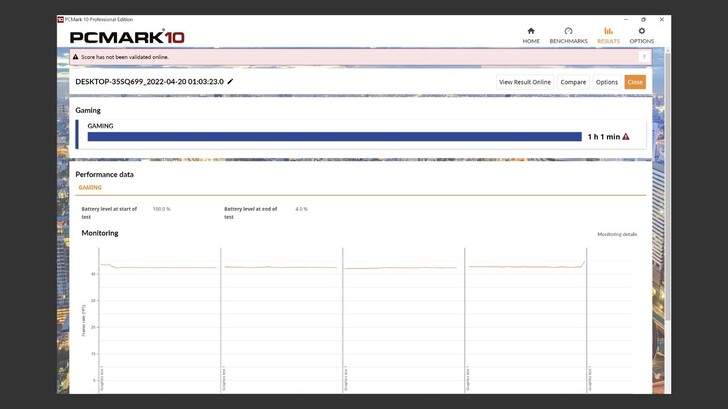728x409 pixels.
Task: Open result Options button
Action: [x=606, y=82]
